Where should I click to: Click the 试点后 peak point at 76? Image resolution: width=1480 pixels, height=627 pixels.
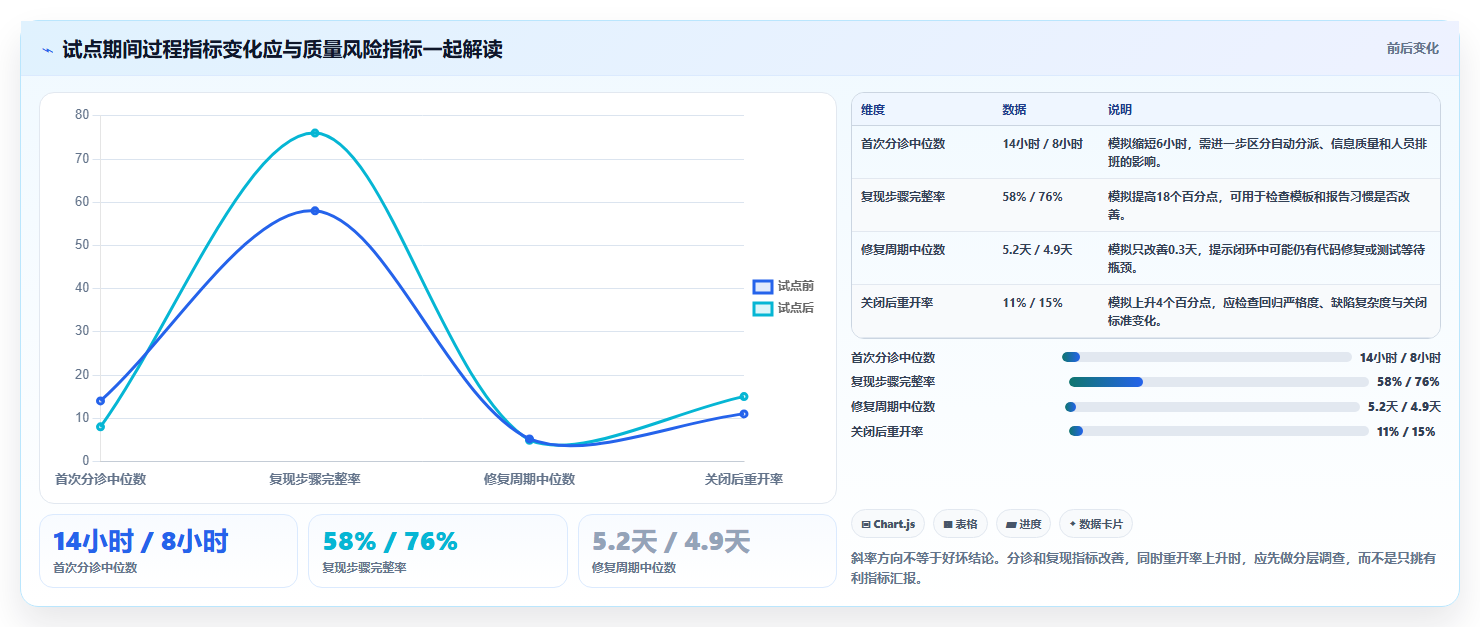(315, 133)
